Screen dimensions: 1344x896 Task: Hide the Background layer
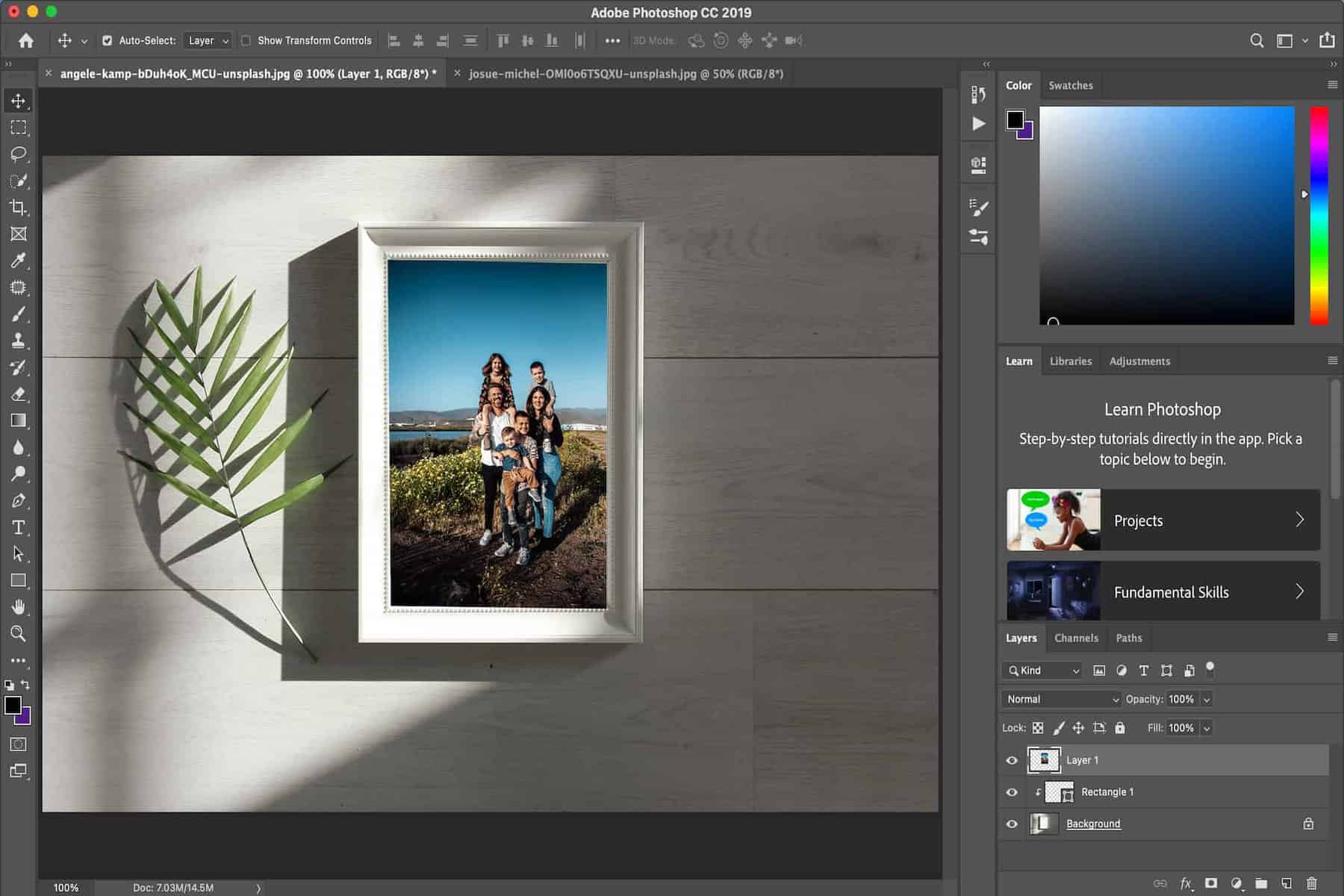pos(1012,824)
